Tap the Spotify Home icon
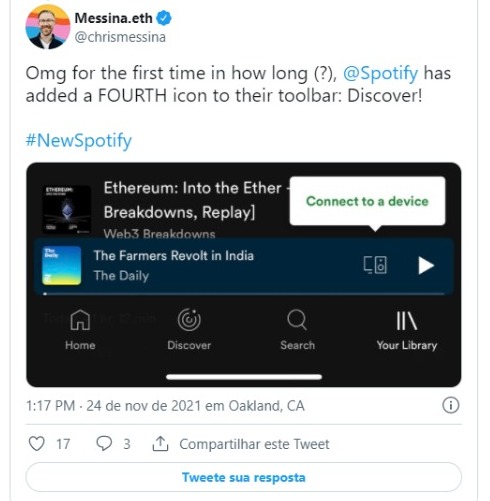 (x=80, y=320)
